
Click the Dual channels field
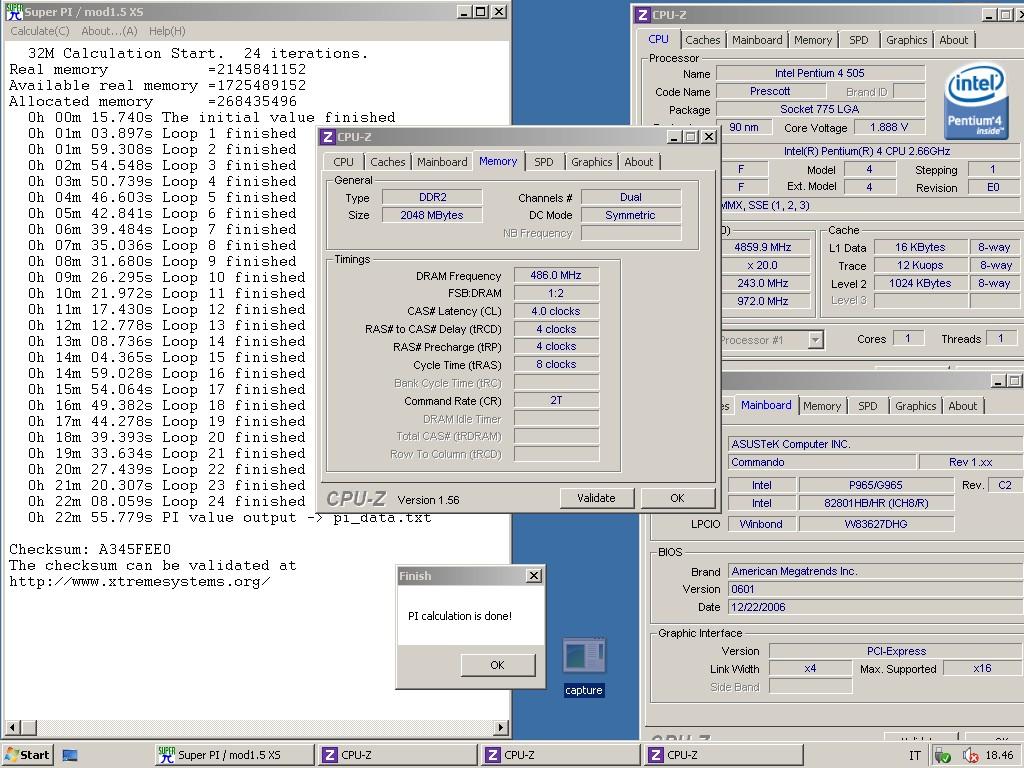(x=631, y=197)
